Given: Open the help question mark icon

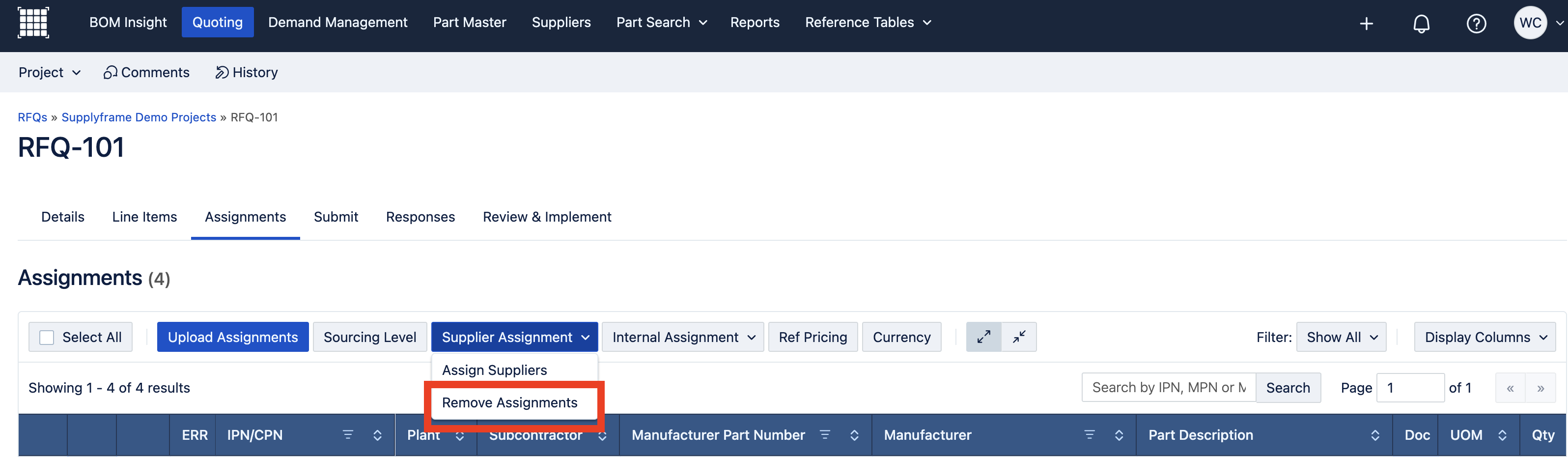Looking at the screenshot, I should tap(1476, 23).
